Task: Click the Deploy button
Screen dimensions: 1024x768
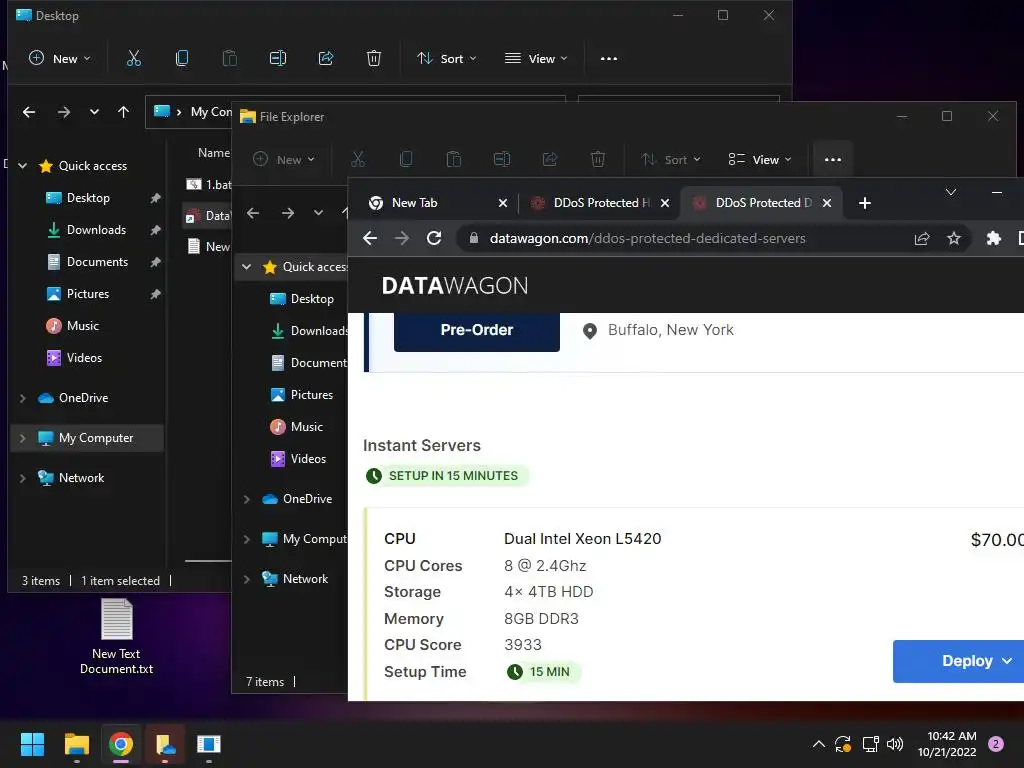Action: [x=958, y=661]
